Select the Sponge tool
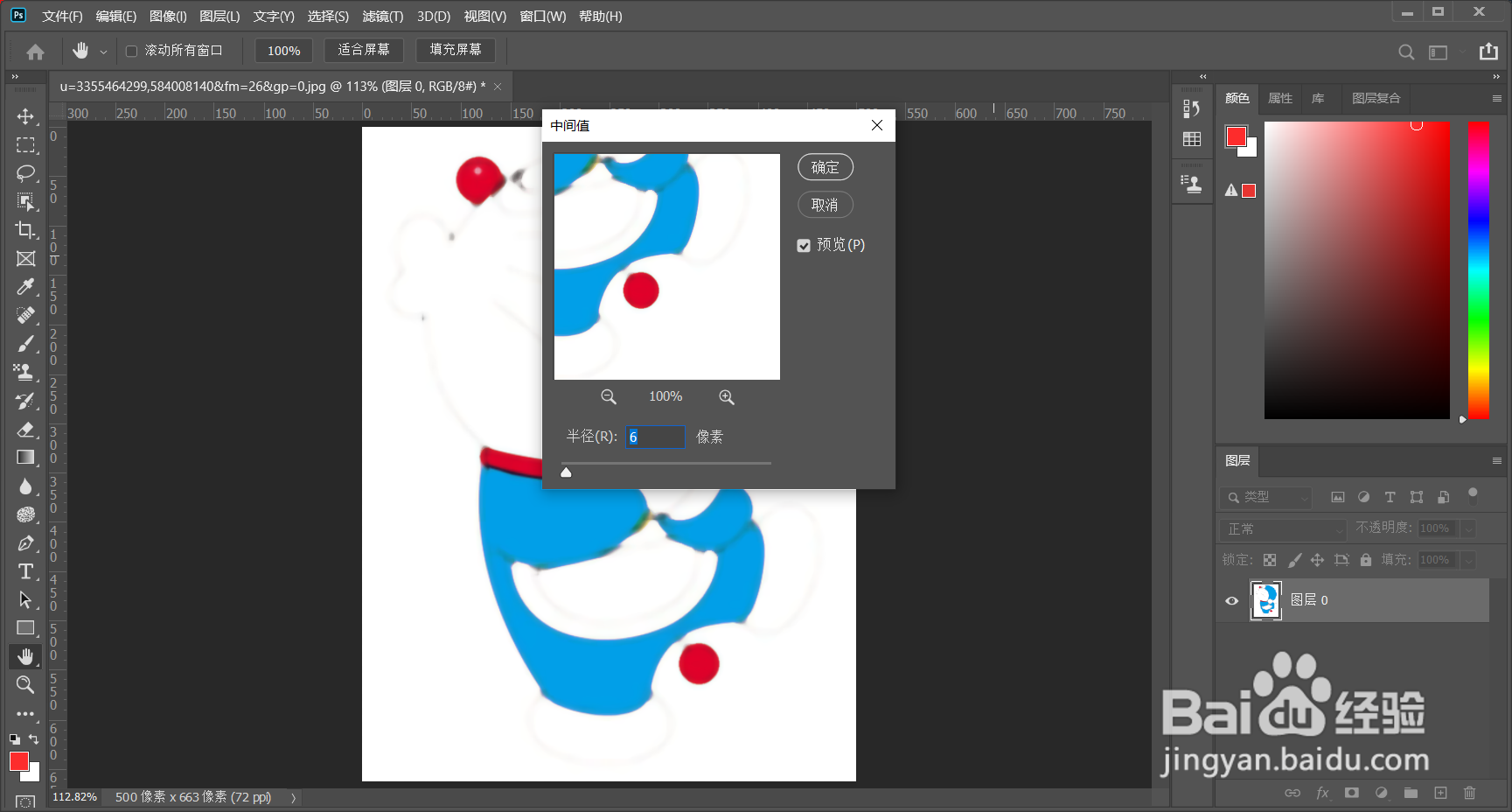Screen dimensions: 1512x812 [25, 514]
